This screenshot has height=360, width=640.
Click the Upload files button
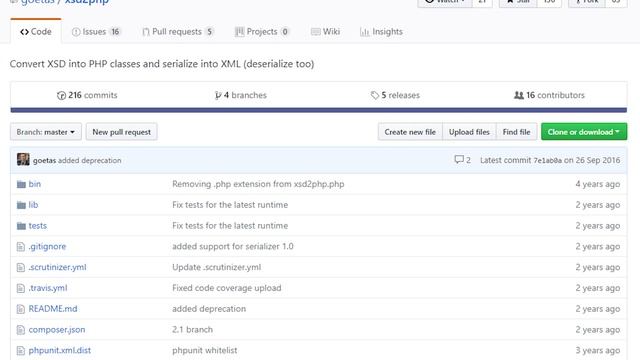pyautogui.click(x=469, y=132)
